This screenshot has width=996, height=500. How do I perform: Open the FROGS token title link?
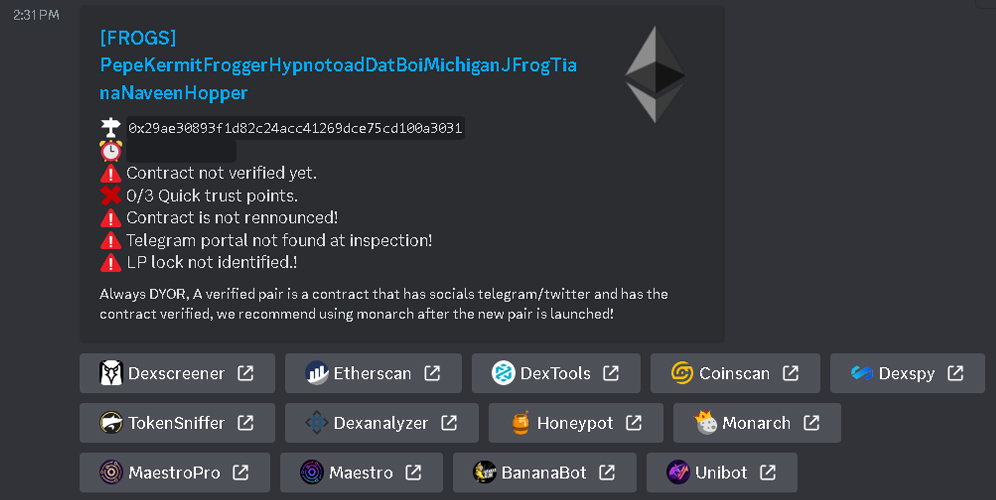pyautogui.click(x=337, y=65)
